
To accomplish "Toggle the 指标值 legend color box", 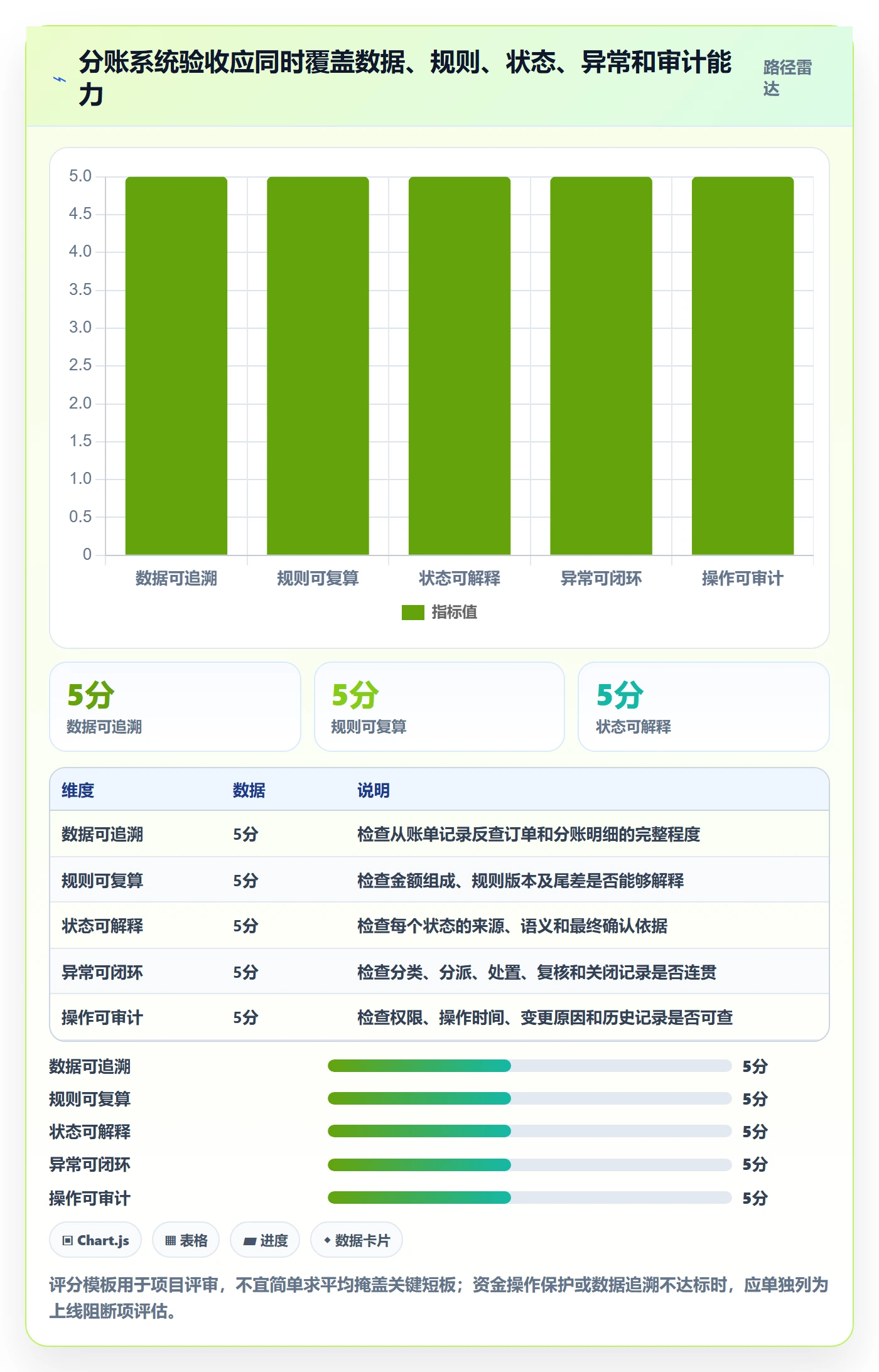I will pos(413,612).
